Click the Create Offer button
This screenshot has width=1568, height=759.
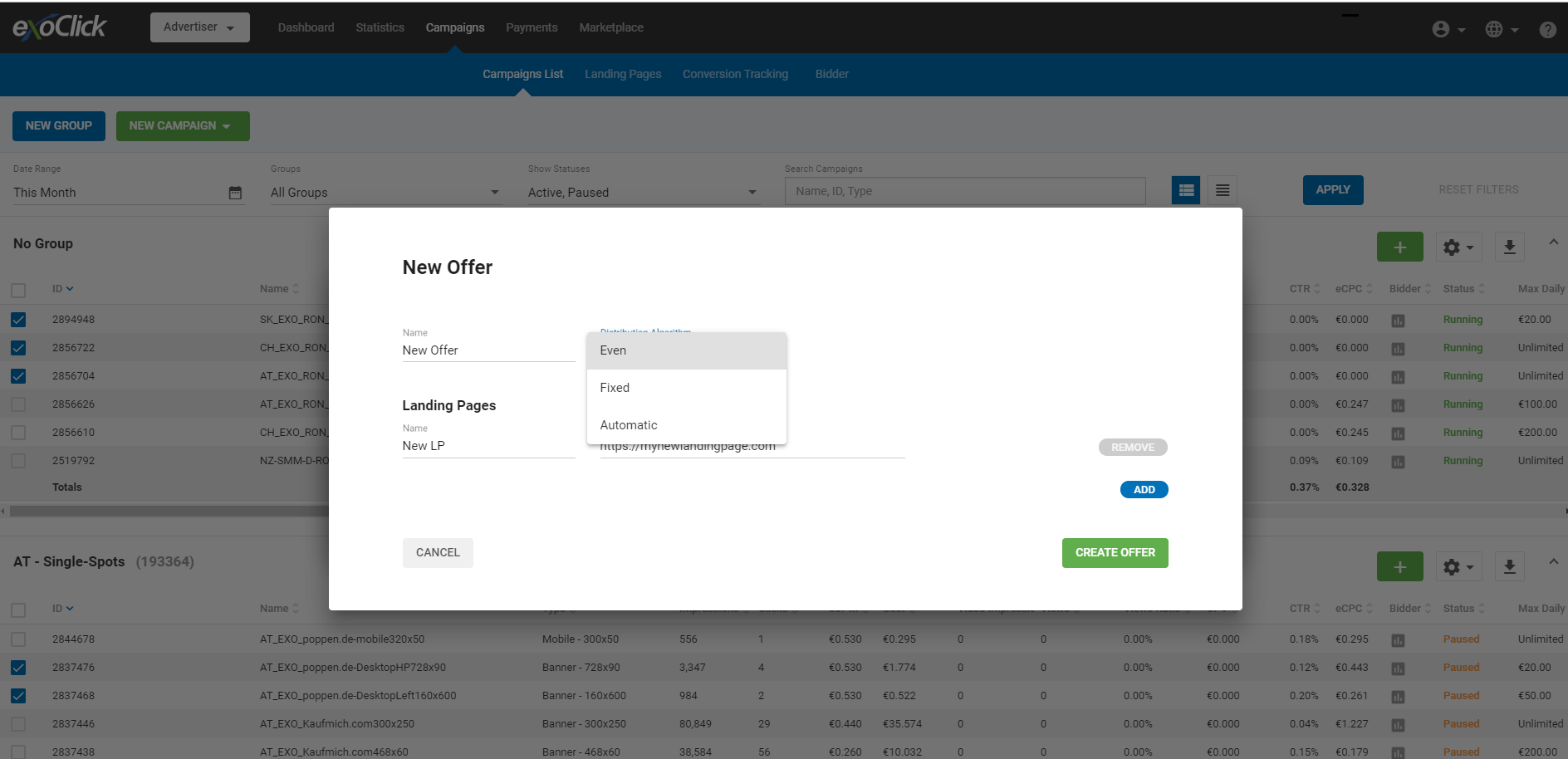(x=1115, y=553)
